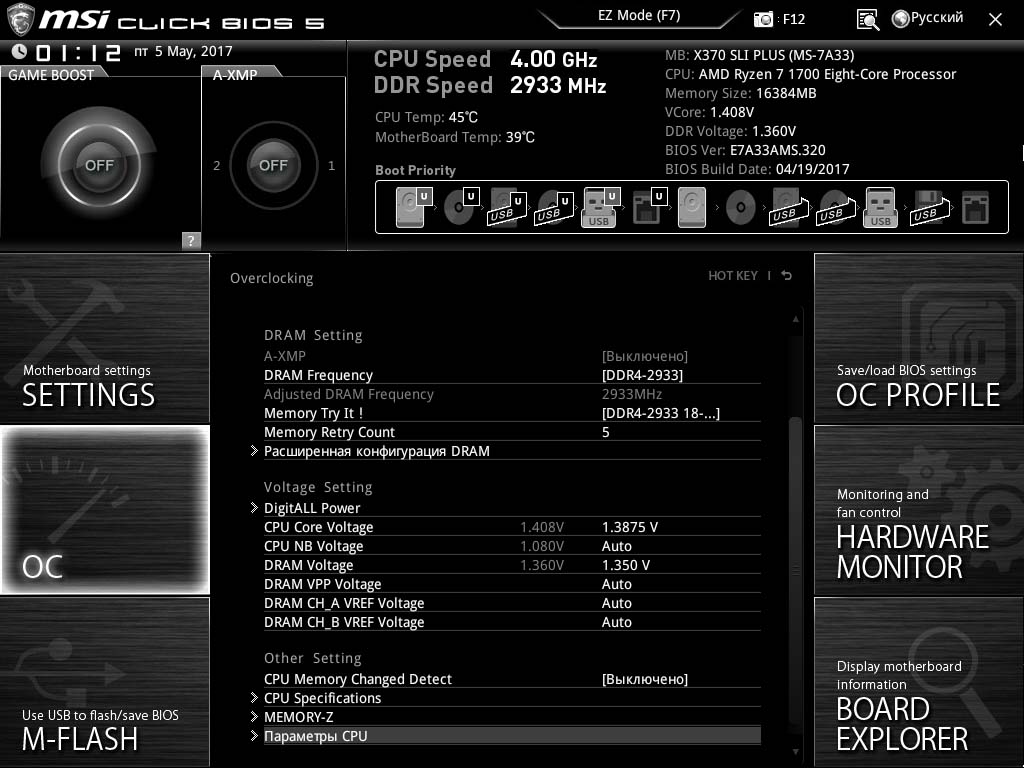The height and width of the screenshot is (768, 1024).
Task: Toggle the GAME BOOST knob
Action: [x=99, y=165]
